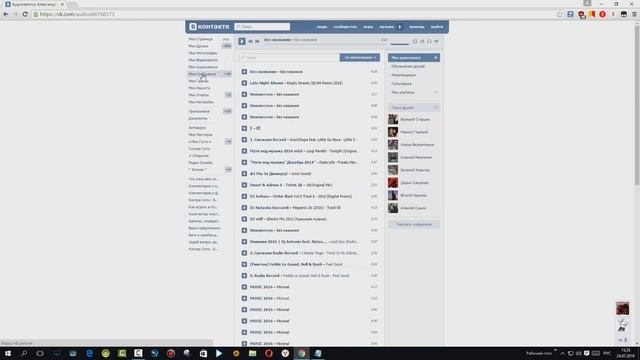Play '5. Radio Record' track
This screenshot has width=640, height=360.
(x=244, y=276)
